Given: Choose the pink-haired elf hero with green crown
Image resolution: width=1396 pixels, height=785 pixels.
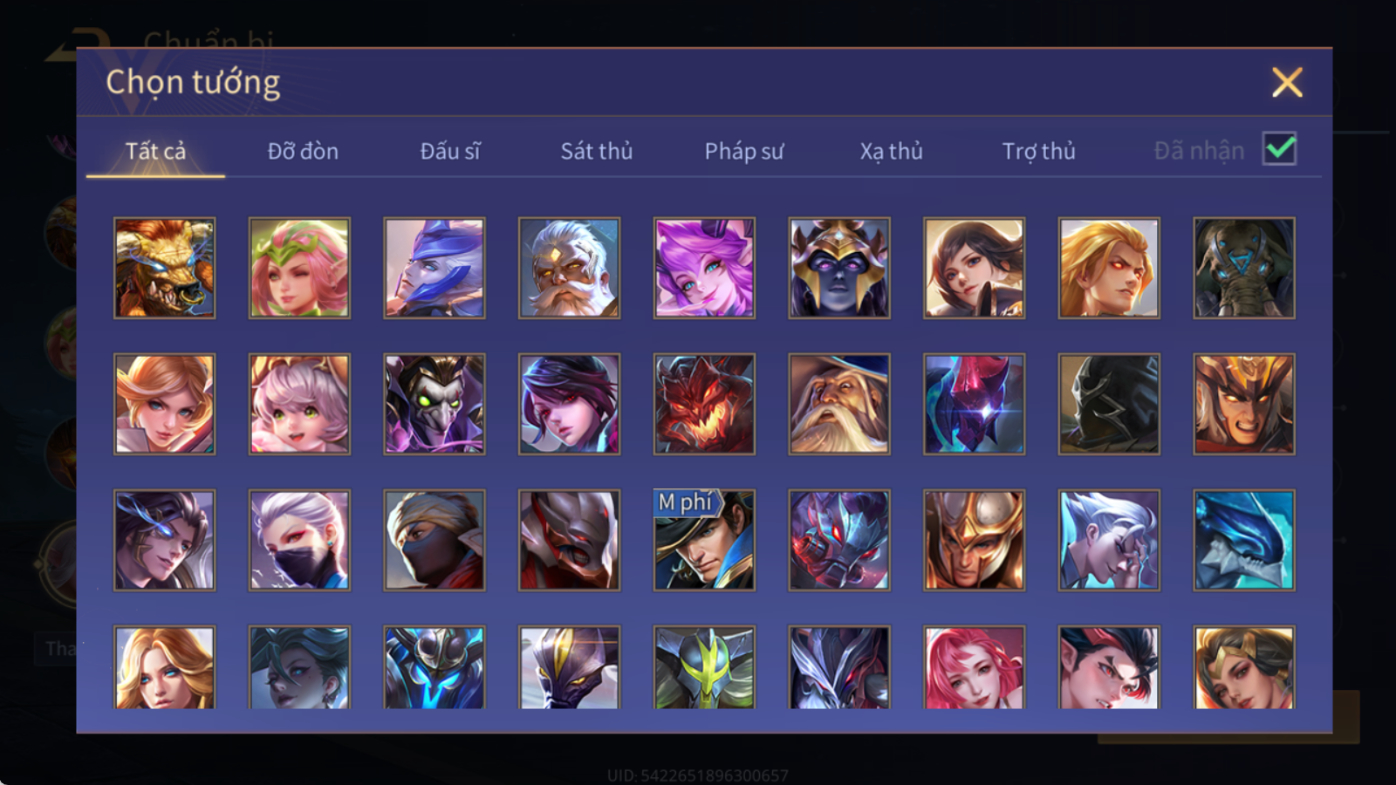Looking at the screenshot, I should (299, 268).
